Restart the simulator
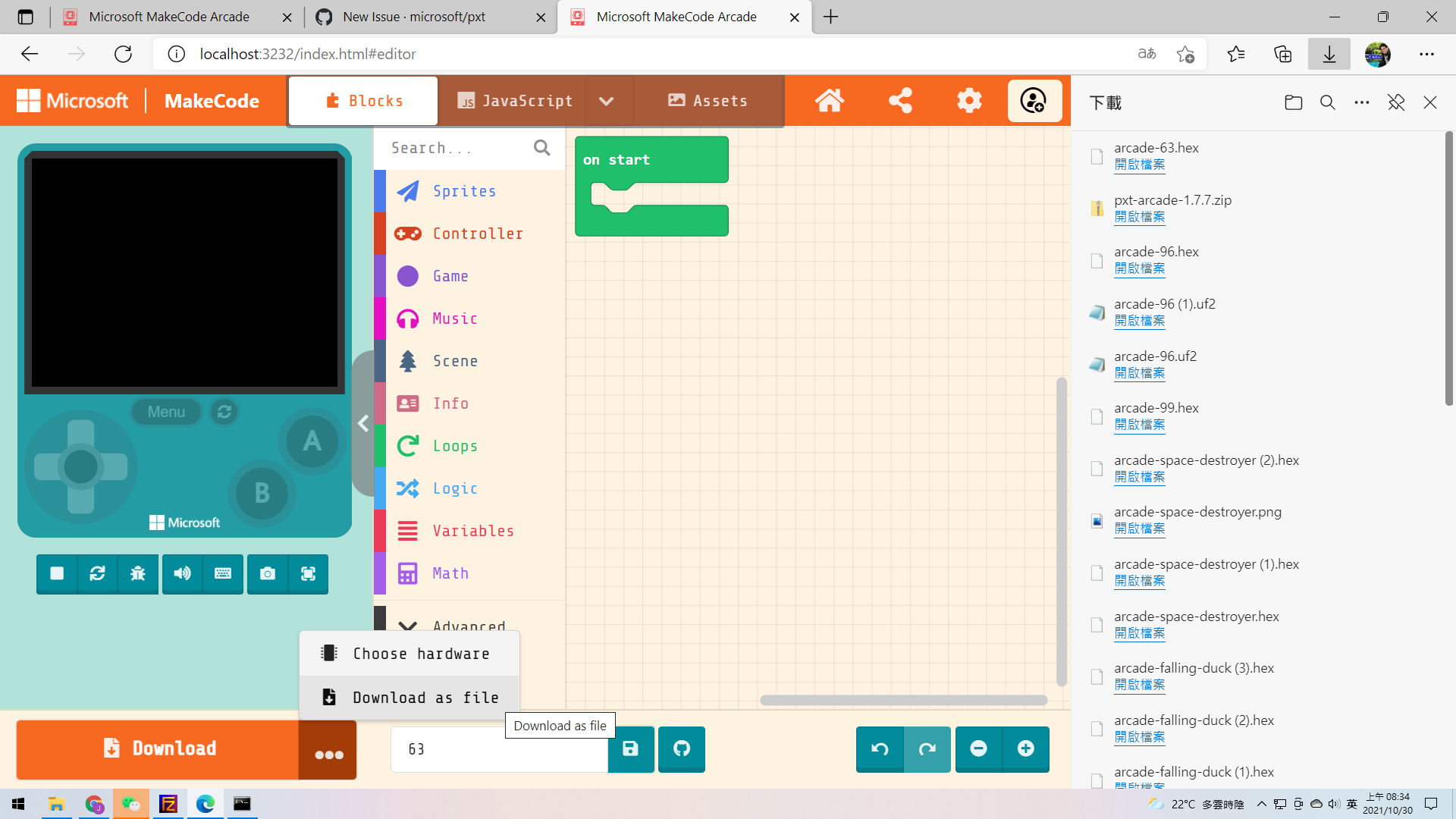This screenshot has width=1456, height=819. point(97,574)
